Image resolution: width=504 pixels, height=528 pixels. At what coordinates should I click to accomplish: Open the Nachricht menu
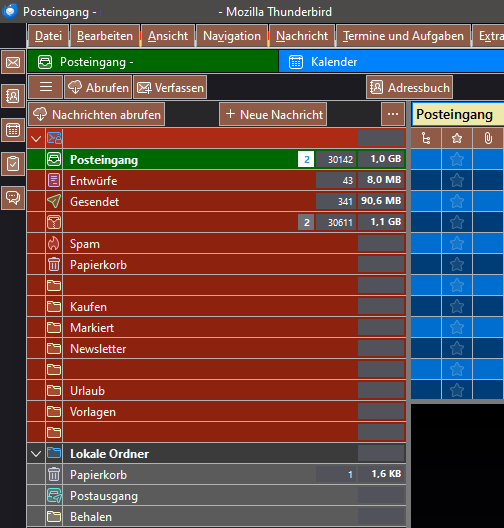point(302,36)
